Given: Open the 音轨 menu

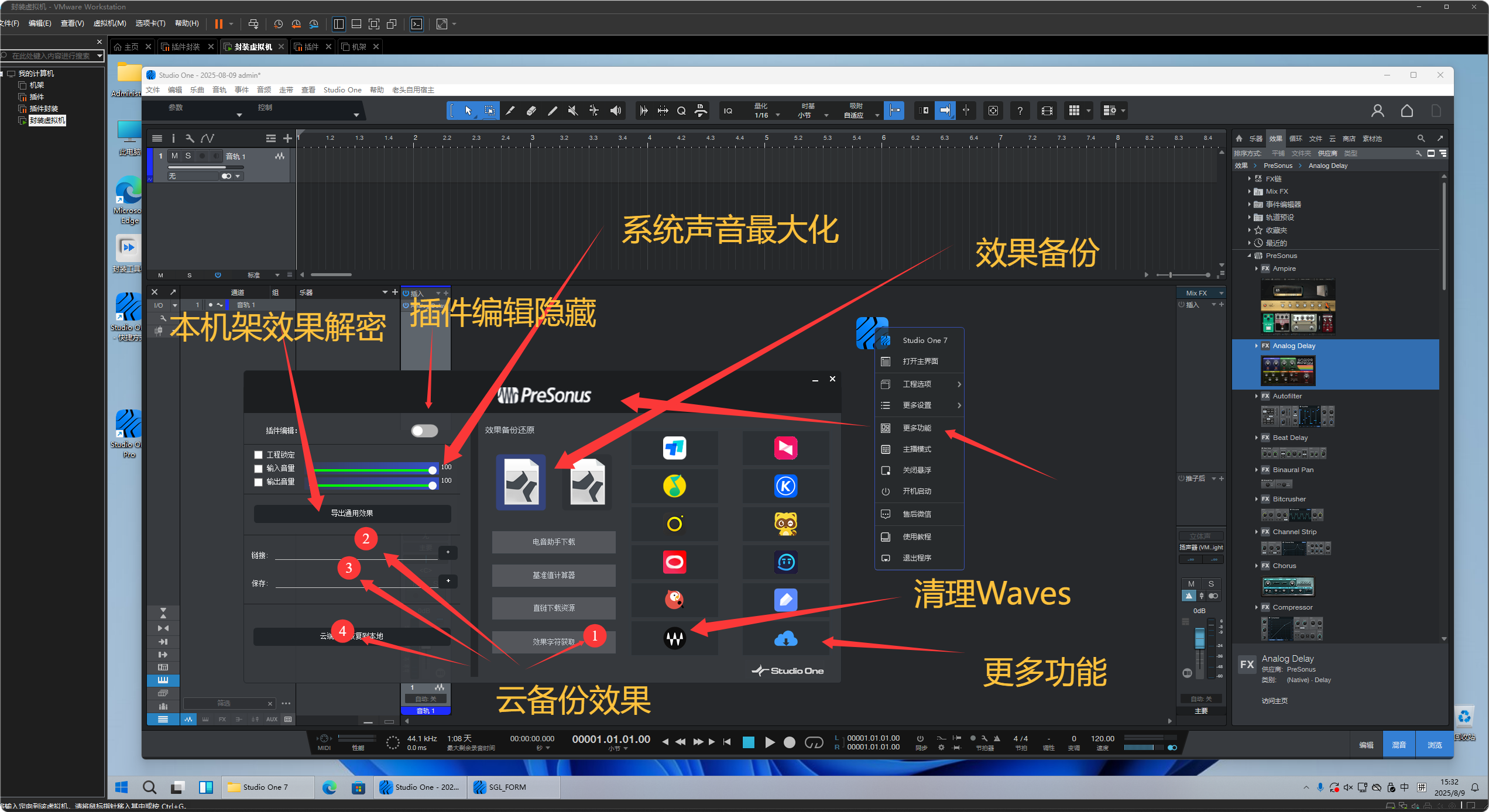Looking at the screenshot, I should click(x=219, y=90).
